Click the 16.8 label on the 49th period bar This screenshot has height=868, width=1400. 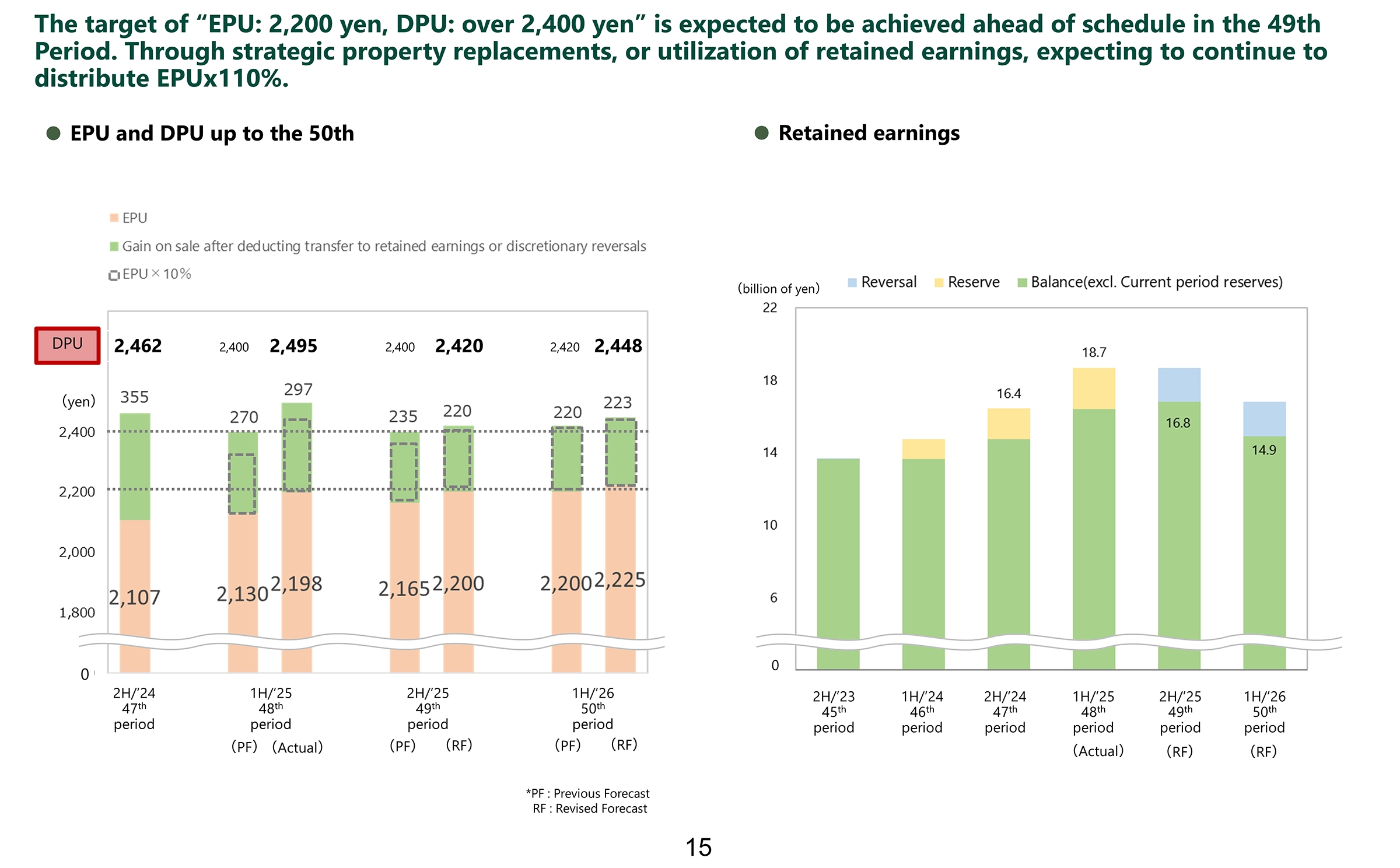coord(1178,423)
